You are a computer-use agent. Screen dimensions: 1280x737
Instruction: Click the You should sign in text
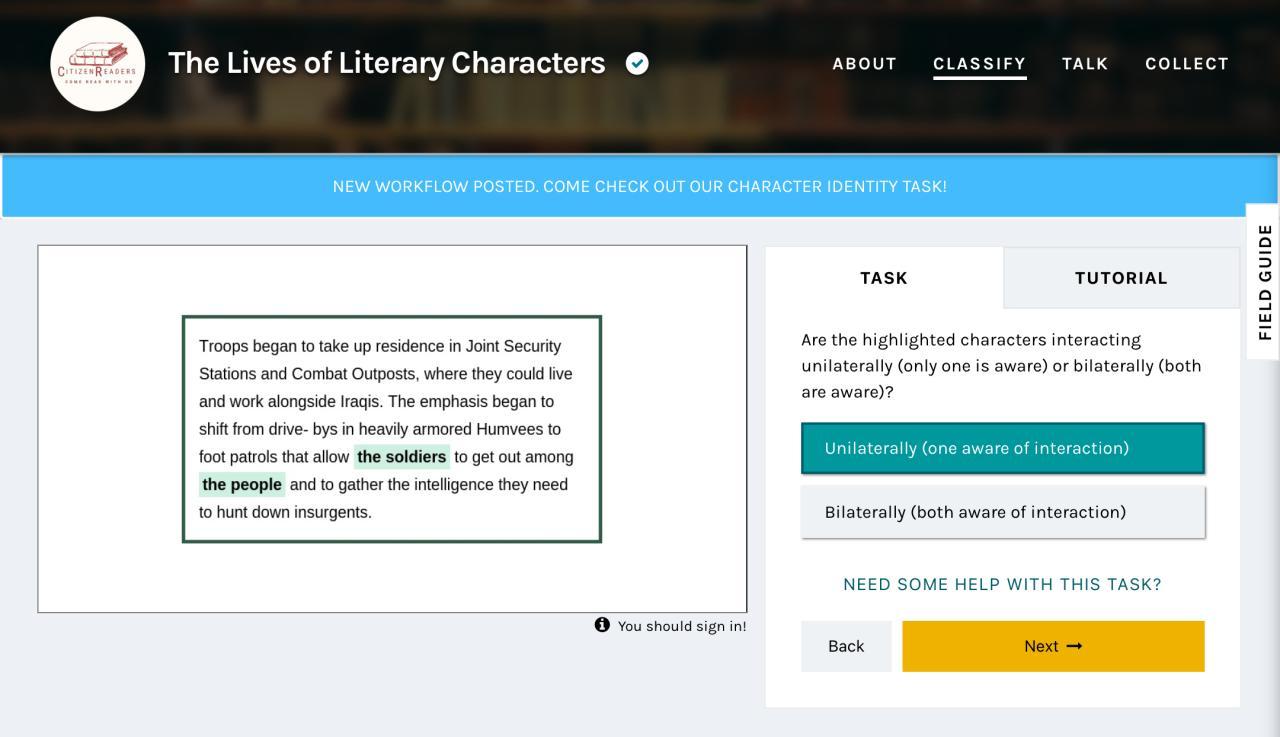(682, 626)
